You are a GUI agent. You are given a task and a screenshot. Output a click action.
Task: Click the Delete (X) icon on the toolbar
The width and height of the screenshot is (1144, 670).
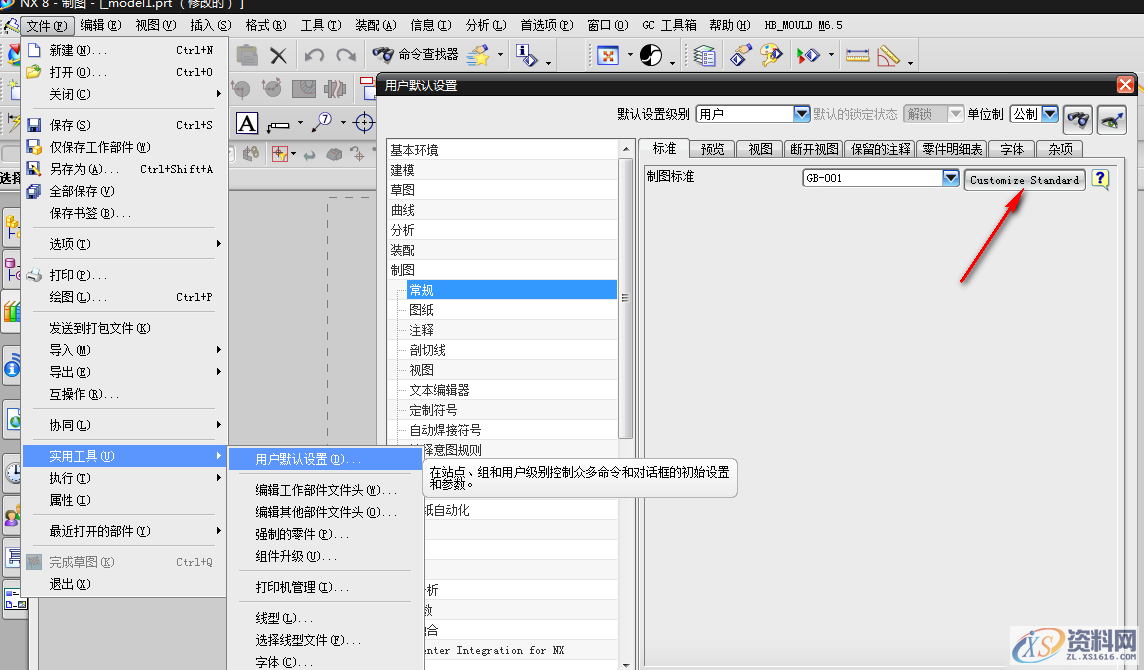pos(278,55)
